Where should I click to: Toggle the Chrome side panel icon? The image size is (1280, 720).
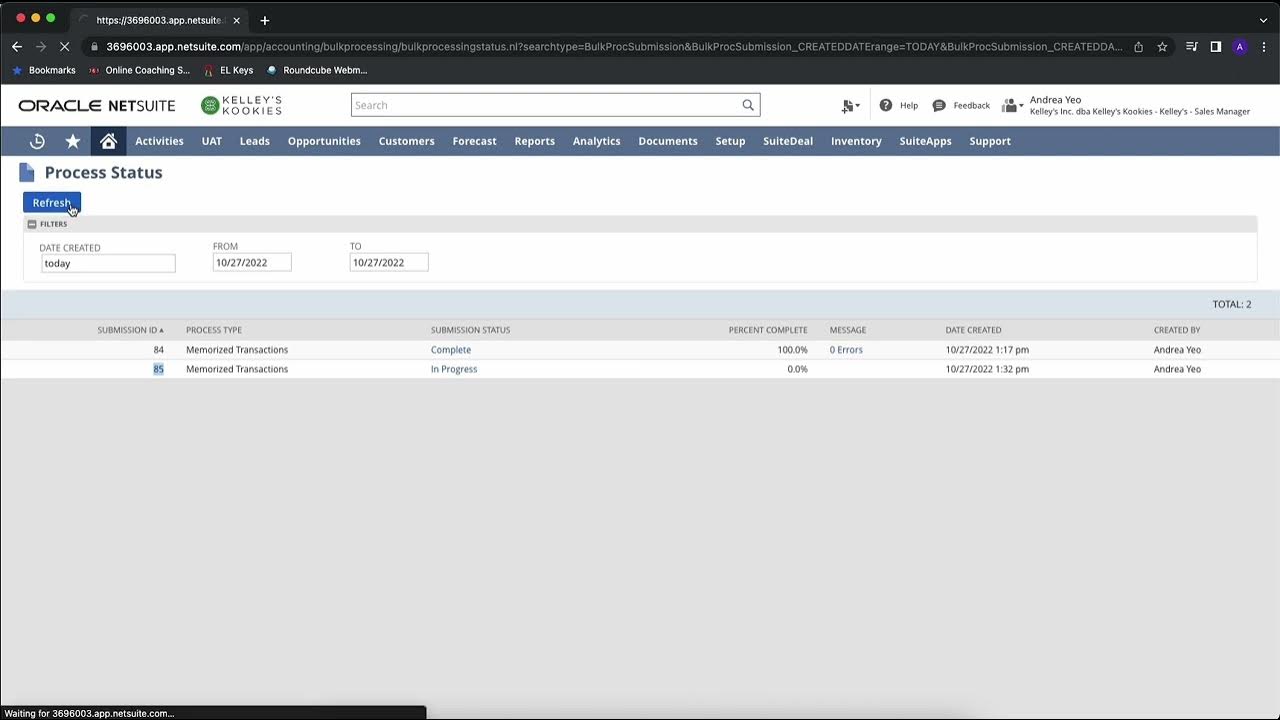(1215, 46)
